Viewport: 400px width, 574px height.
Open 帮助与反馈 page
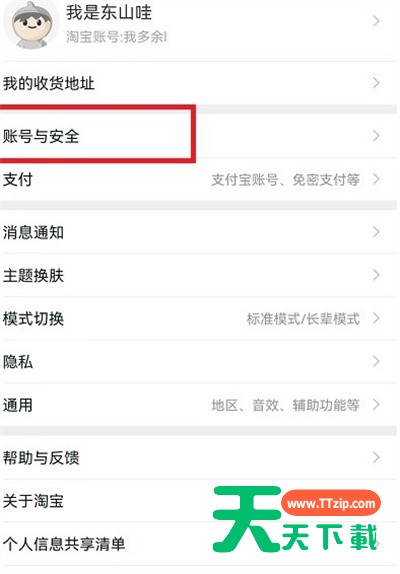coord(199,458)
